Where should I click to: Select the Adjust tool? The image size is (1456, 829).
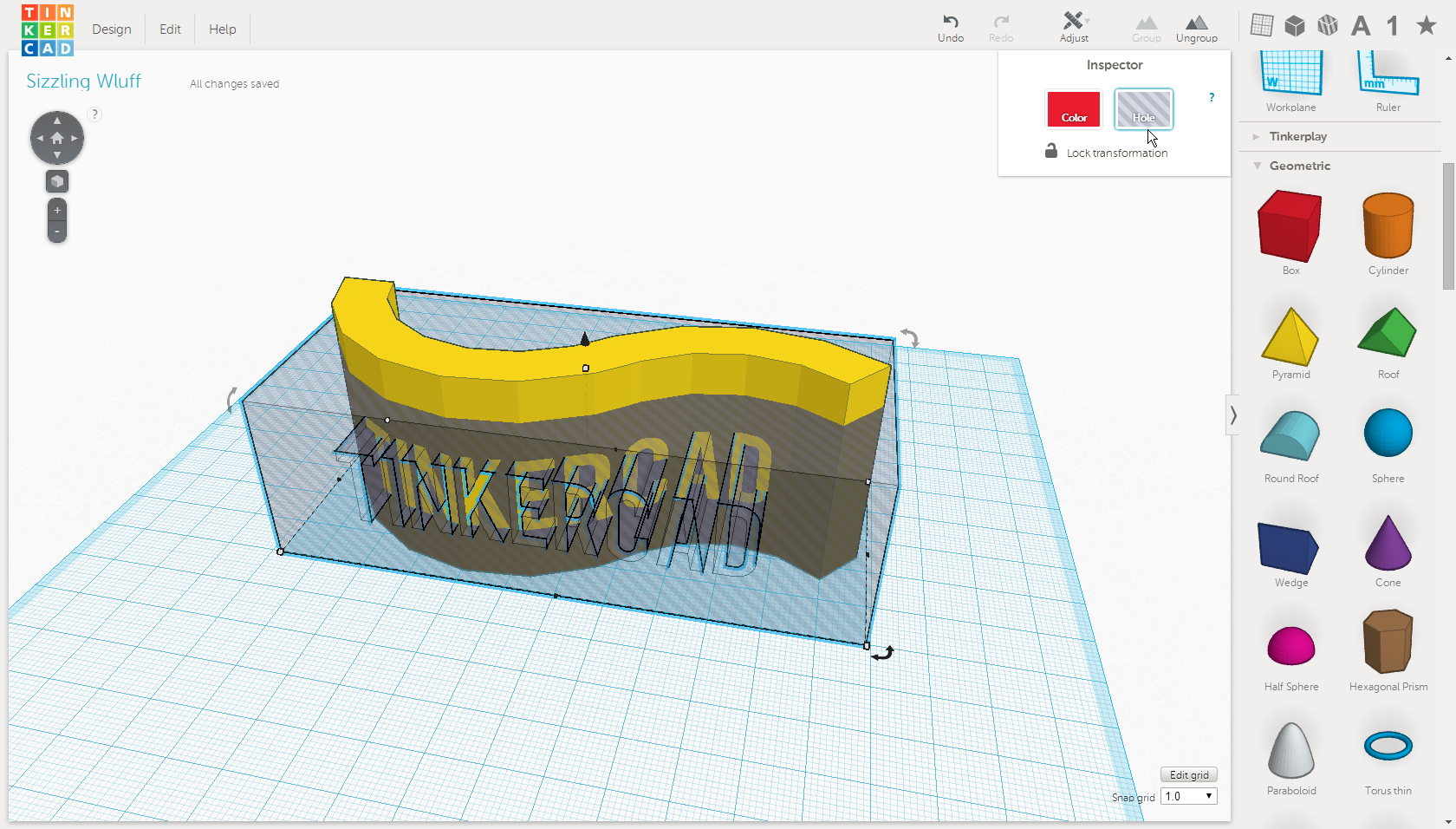click(x=1074, y=27)
